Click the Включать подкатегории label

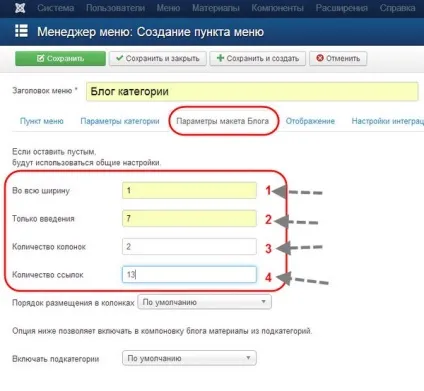click(56, 359)
